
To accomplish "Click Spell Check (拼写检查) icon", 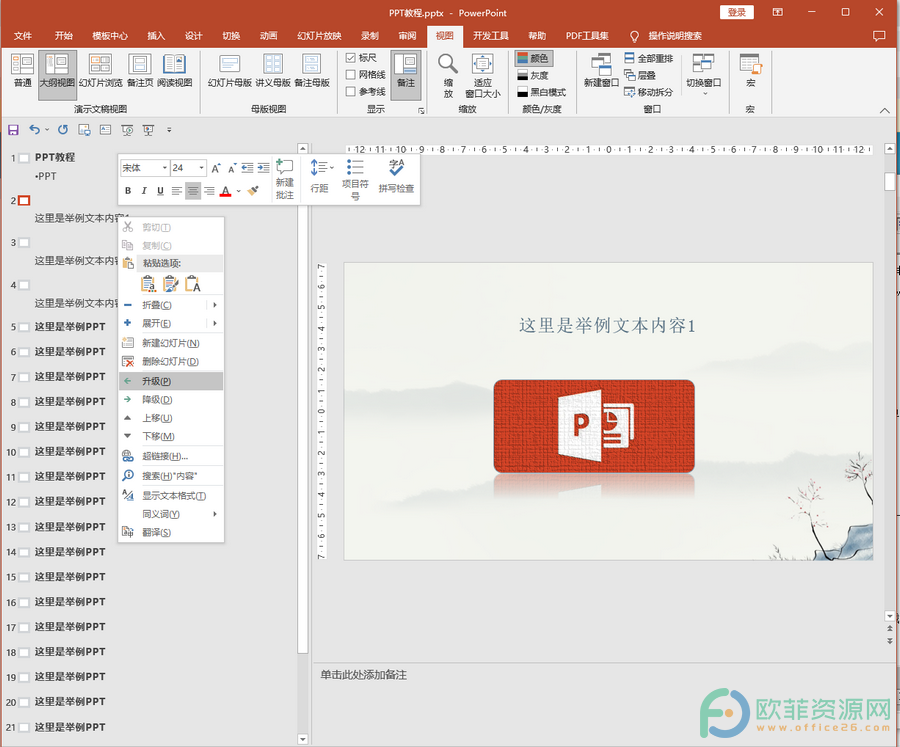I will [396, 176].
